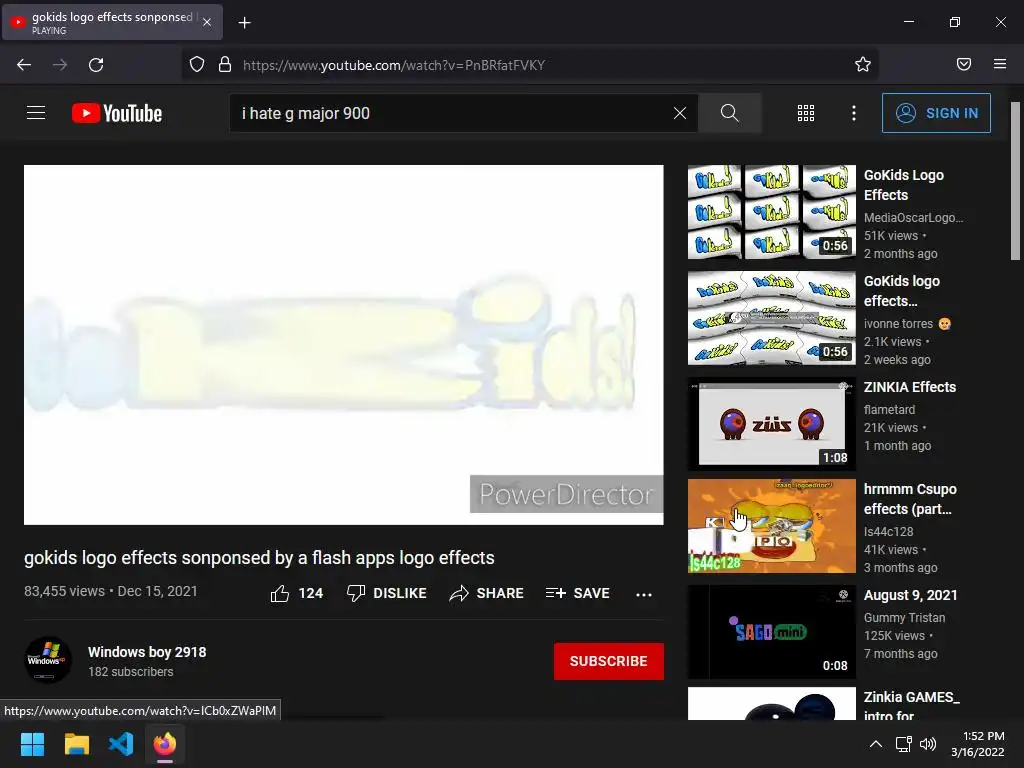Click the DISLIKE button
This screenshot has height=768, width=1024.
[x=387, y=593]
